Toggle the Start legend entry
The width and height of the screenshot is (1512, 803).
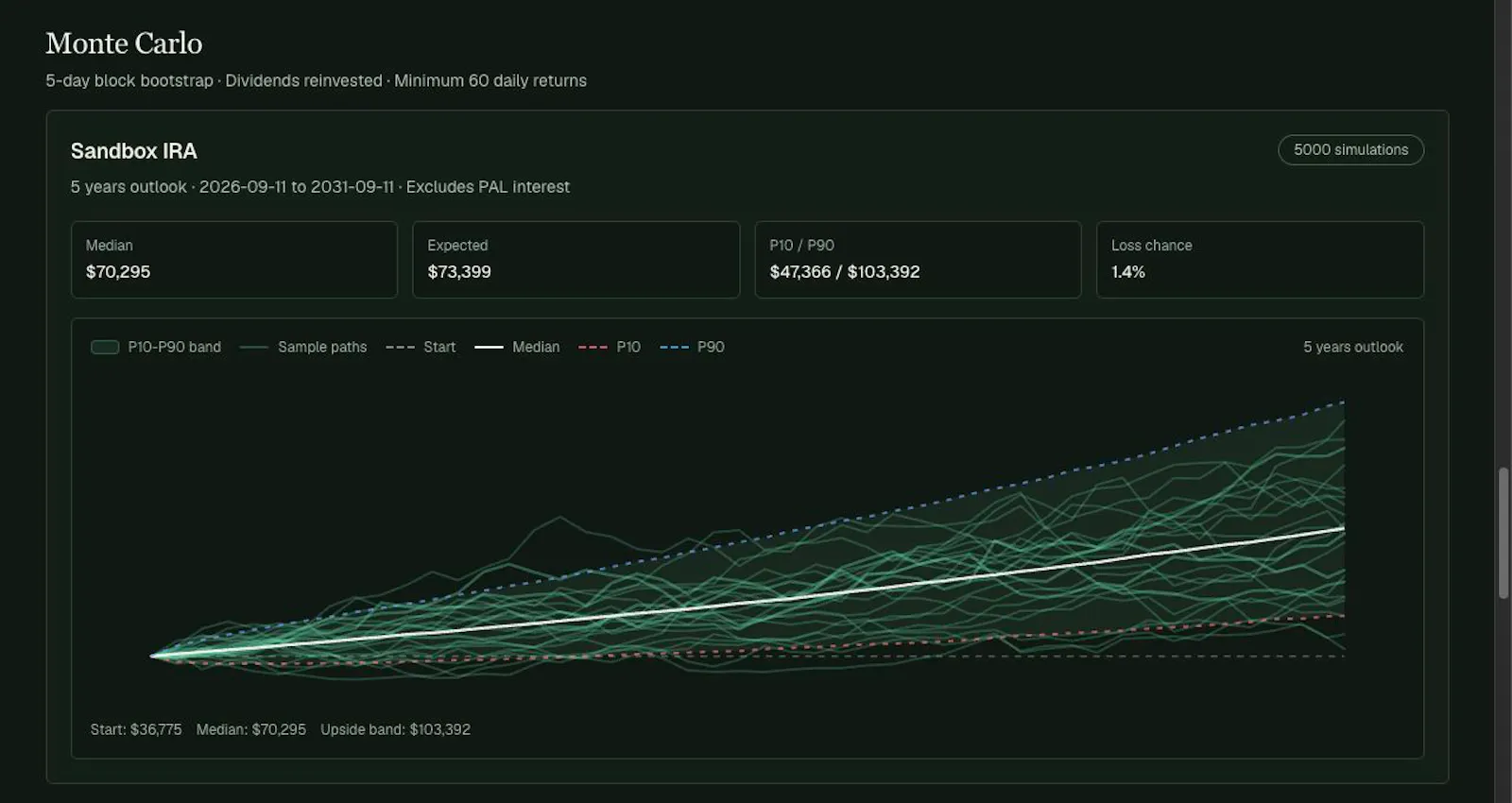(x=421, y=348)
